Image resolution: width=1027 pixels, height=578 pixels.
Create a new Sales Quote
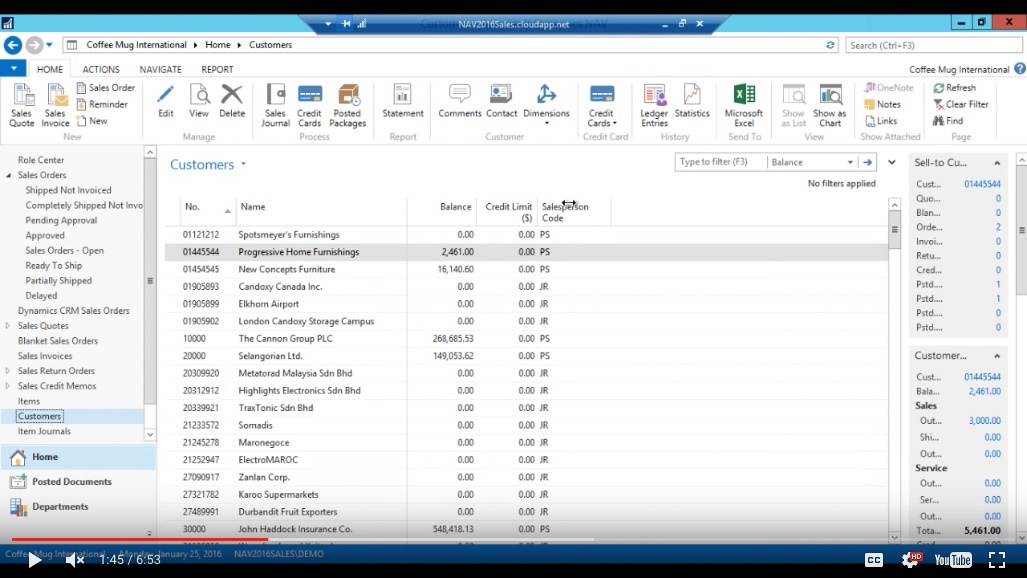[x=21, y=107]
